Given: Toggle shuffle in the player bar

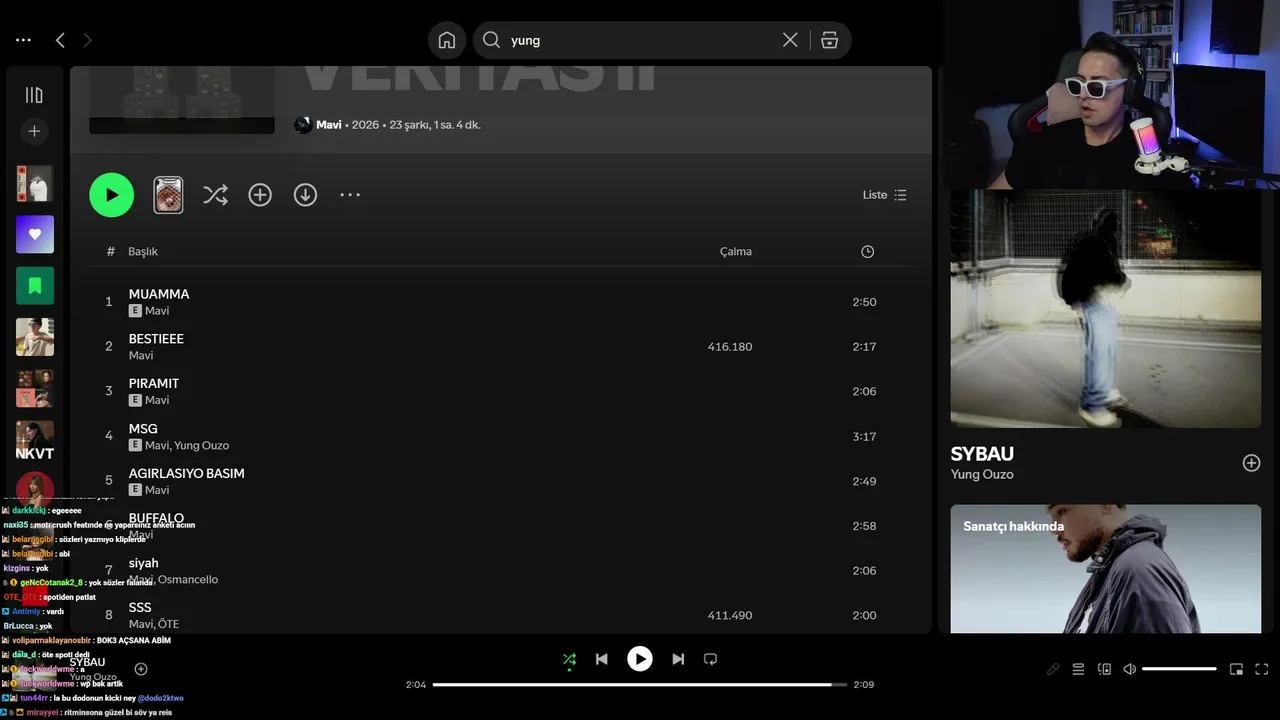Looking at the screenshot, I should pos(569,659).
